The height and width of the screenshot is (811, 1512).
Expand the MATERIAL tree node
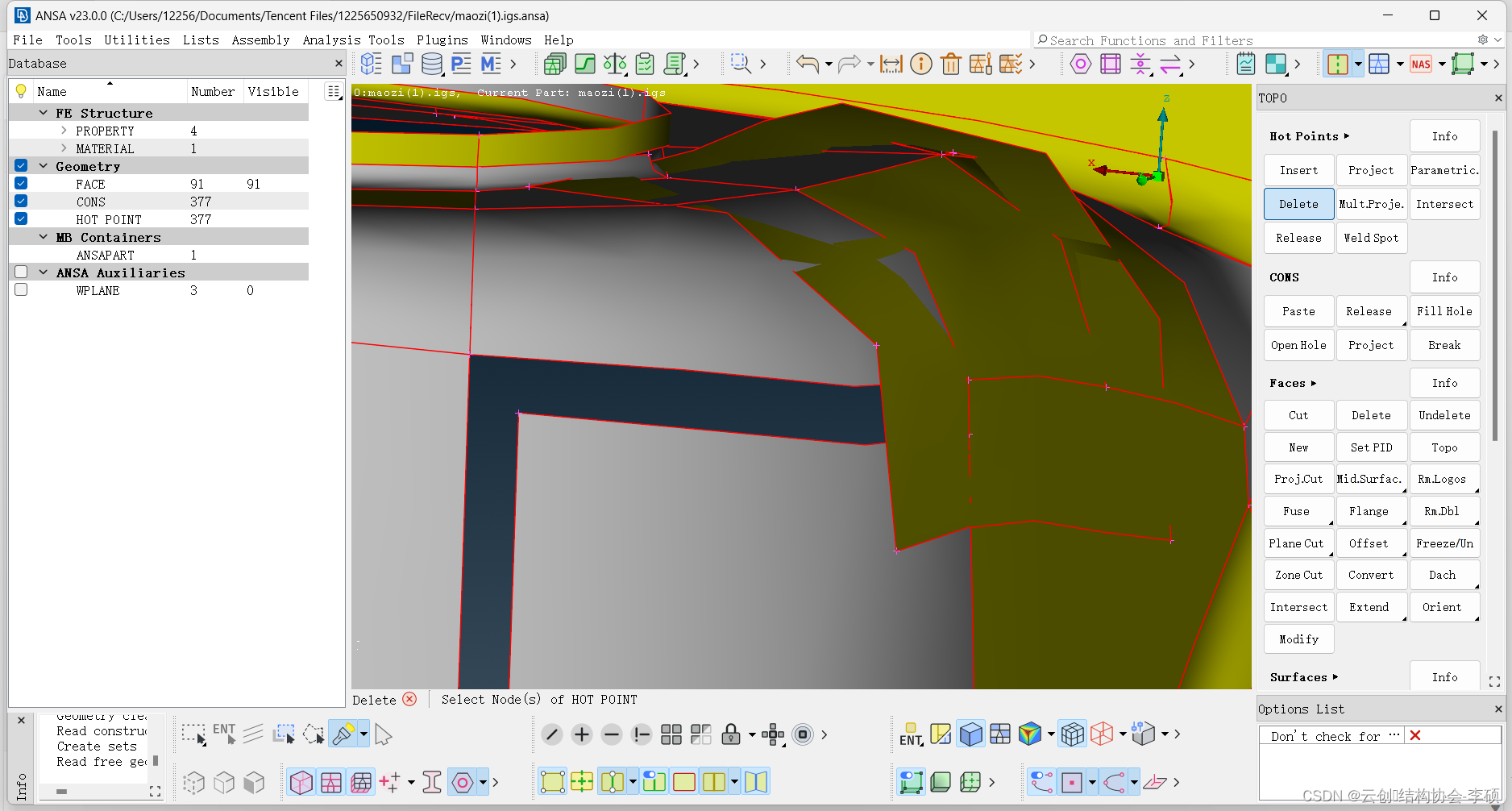(x=64, y=148)
